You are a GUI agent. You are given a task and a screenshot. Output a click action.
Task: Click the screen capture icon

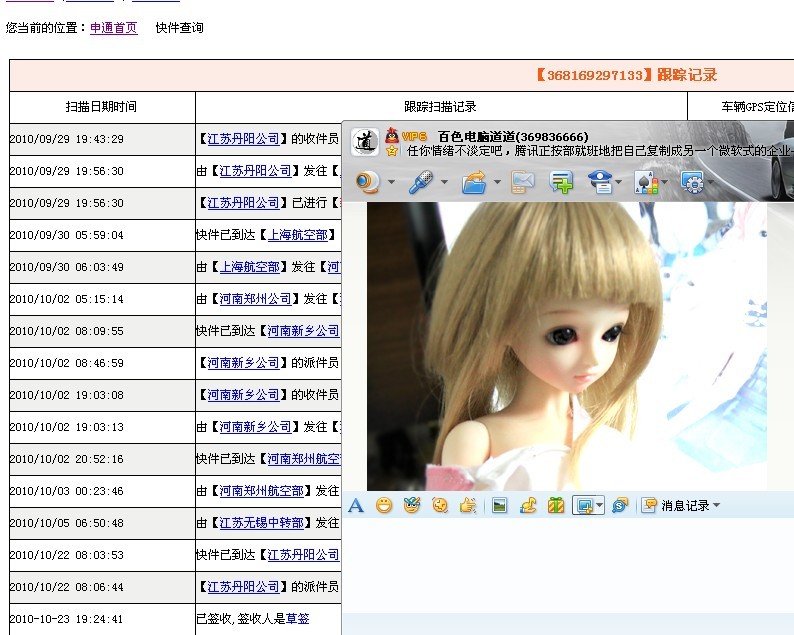583,506
